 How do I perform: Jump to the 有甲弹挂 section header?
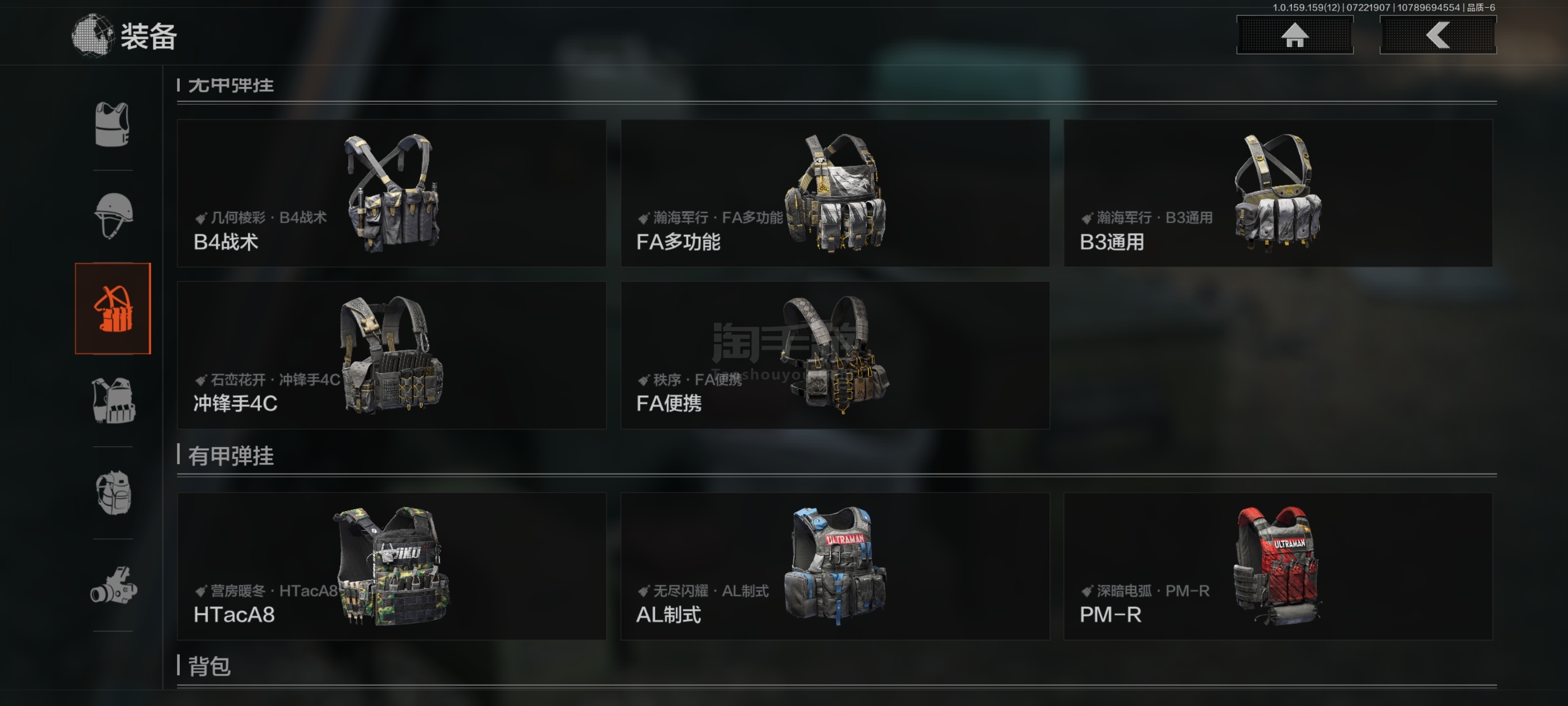231,456
